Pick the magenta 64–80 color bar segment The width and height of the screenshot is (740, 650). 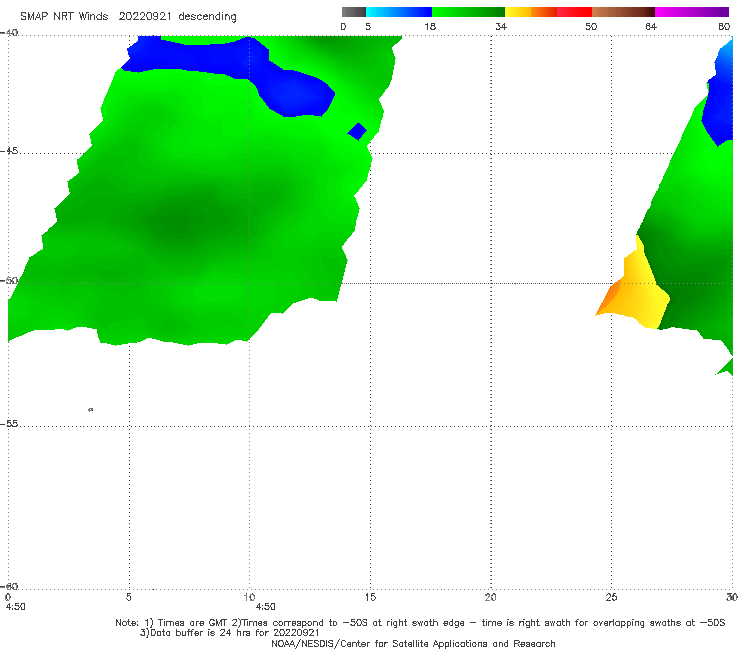point(692,12)
